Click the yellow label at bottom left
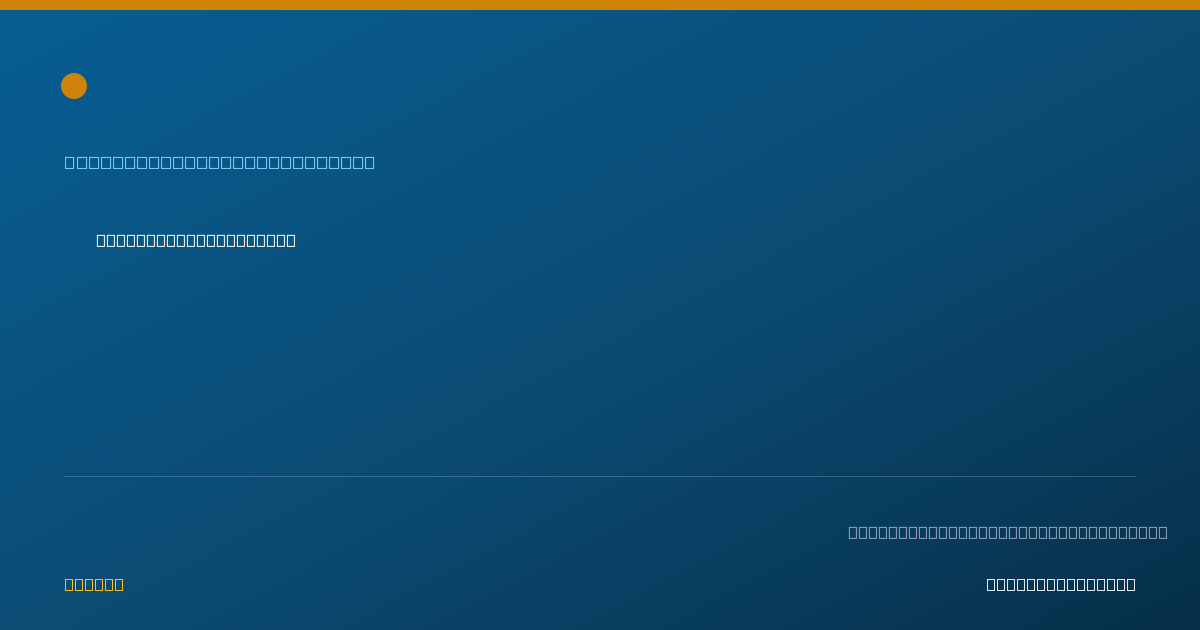The height and width of the screenshot is (630, 1200). pyautogui.click(x=94, y=584)
